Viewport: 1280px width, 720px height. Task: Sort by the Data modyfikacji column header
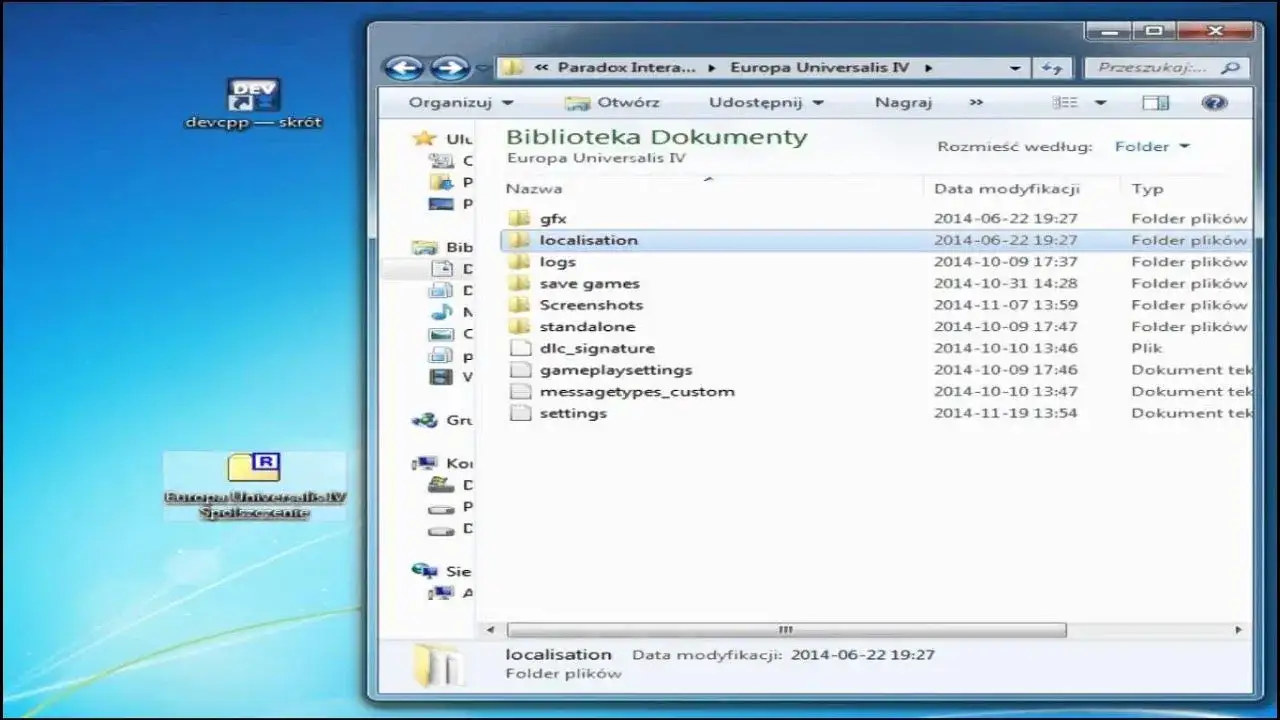tap(1006, 188)
